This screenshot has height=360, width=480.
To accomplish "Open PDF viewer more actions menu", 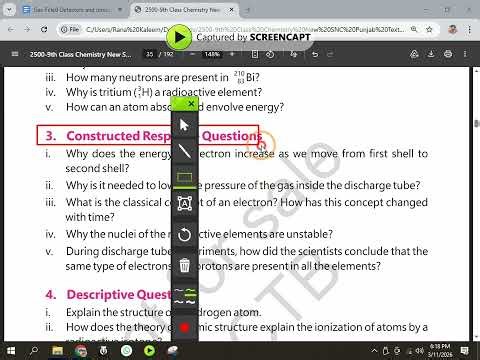I will (x=465, y=54).
